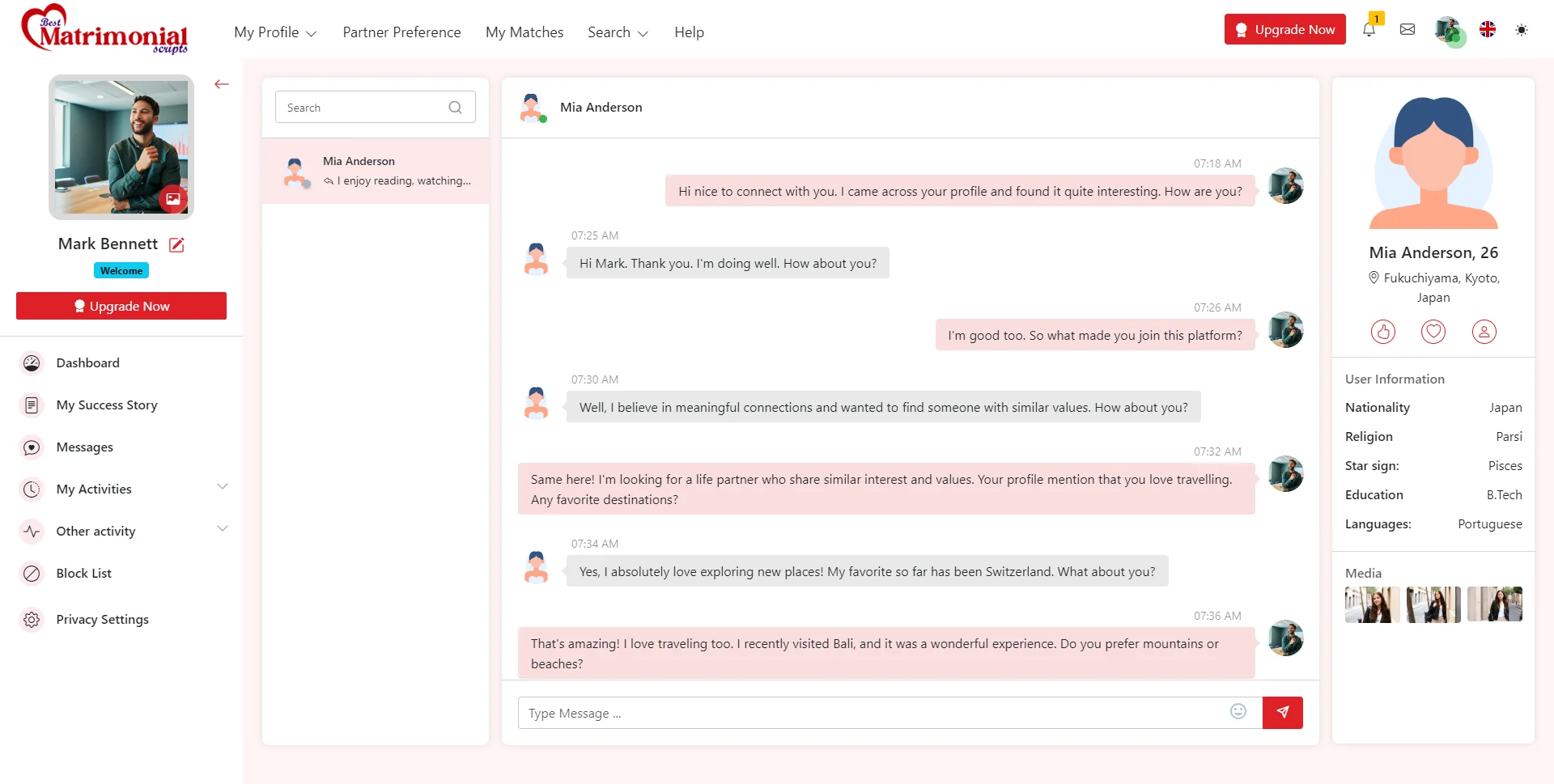Send message with the red paper plane button
The height and width of the screenshot is (784, 1554).
point(1282,713)
